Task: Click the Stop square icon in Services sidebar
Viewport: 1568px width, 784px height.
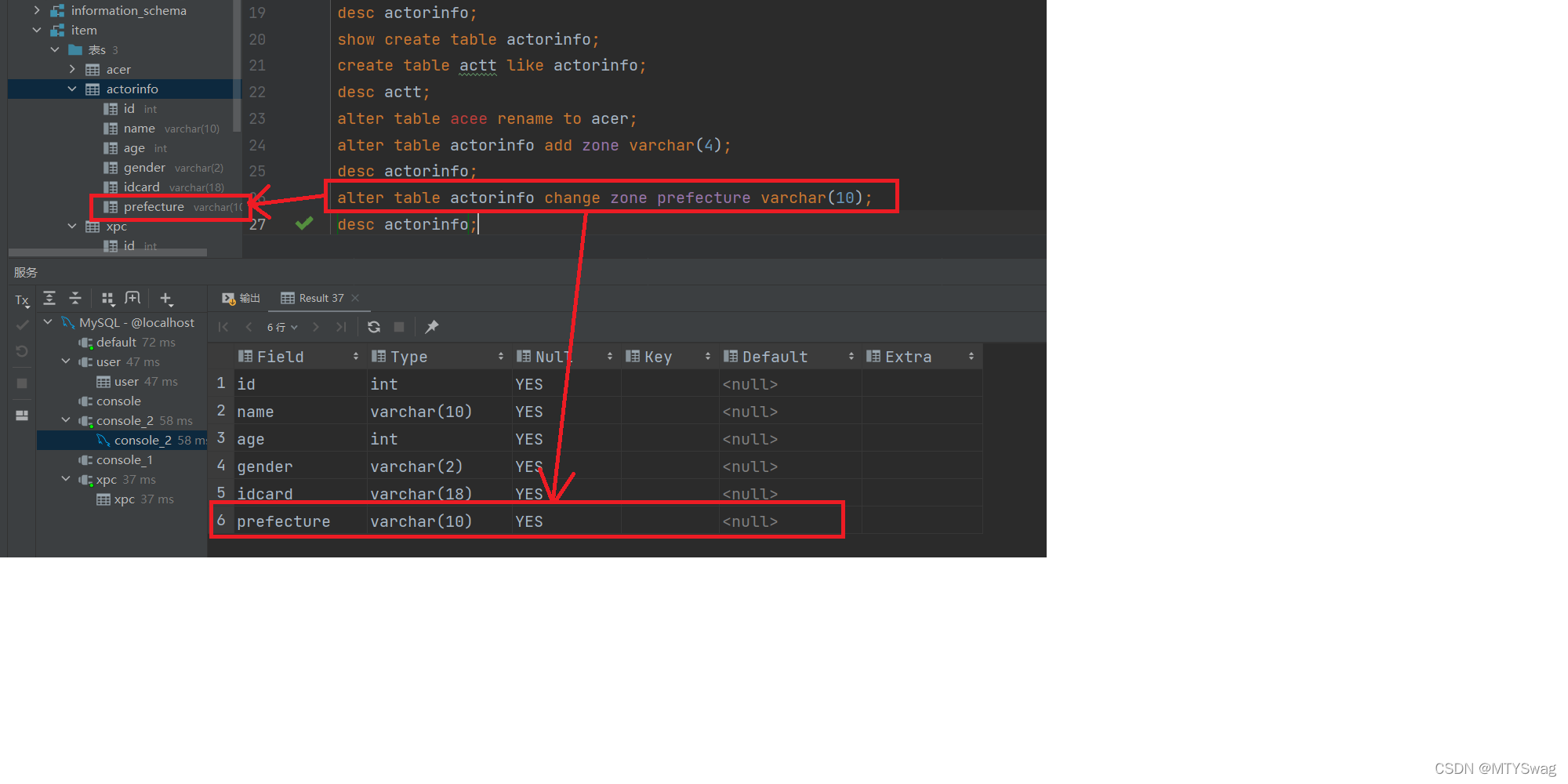Action: [x=22, y=383]
